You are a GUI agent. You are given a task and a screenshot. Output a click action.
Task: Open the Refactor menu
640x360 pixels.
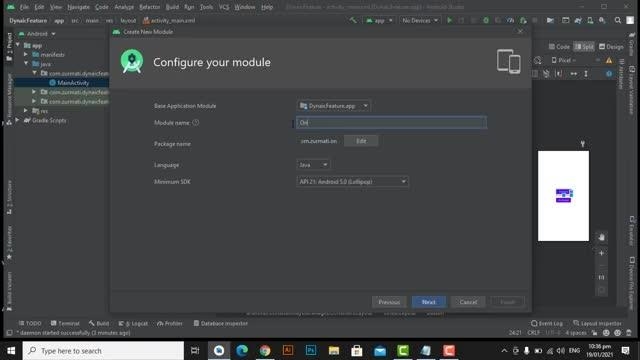point(149,7)
